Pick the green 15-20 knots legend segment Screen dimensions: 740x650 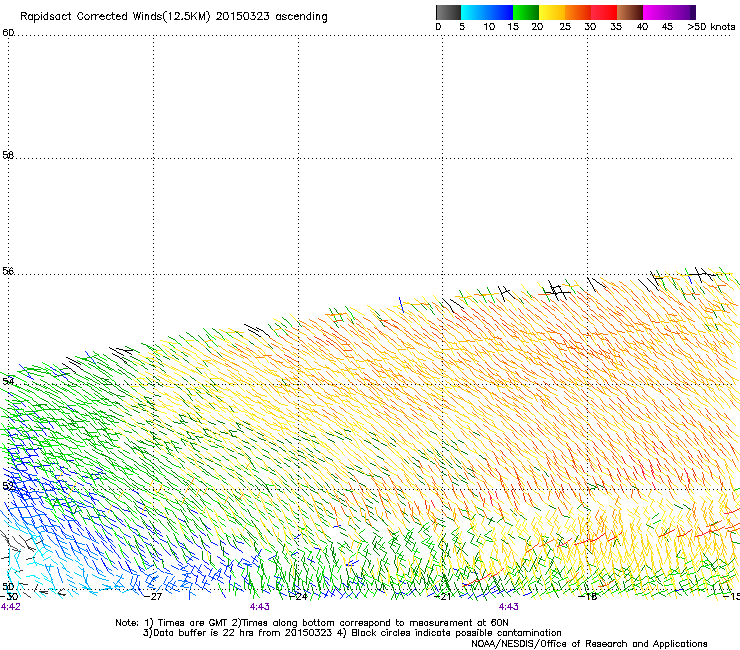pyautogui.click(x=526, y=12)
